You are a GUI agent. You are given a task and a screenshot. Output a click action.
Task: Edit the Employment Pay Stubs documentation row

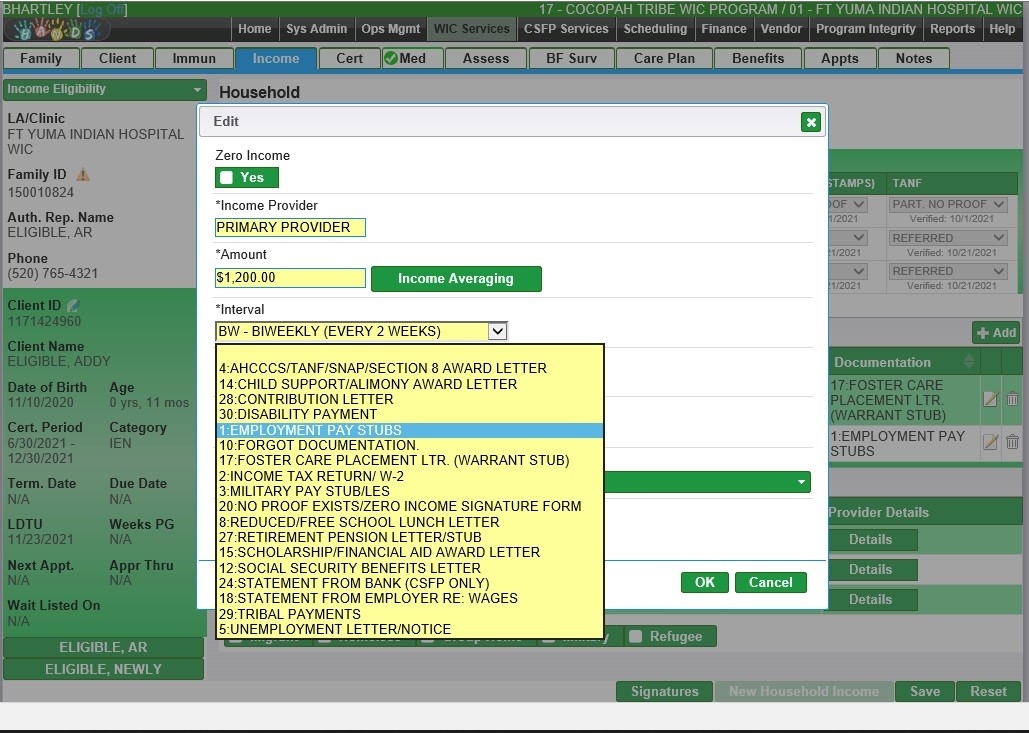pos(990,442)
